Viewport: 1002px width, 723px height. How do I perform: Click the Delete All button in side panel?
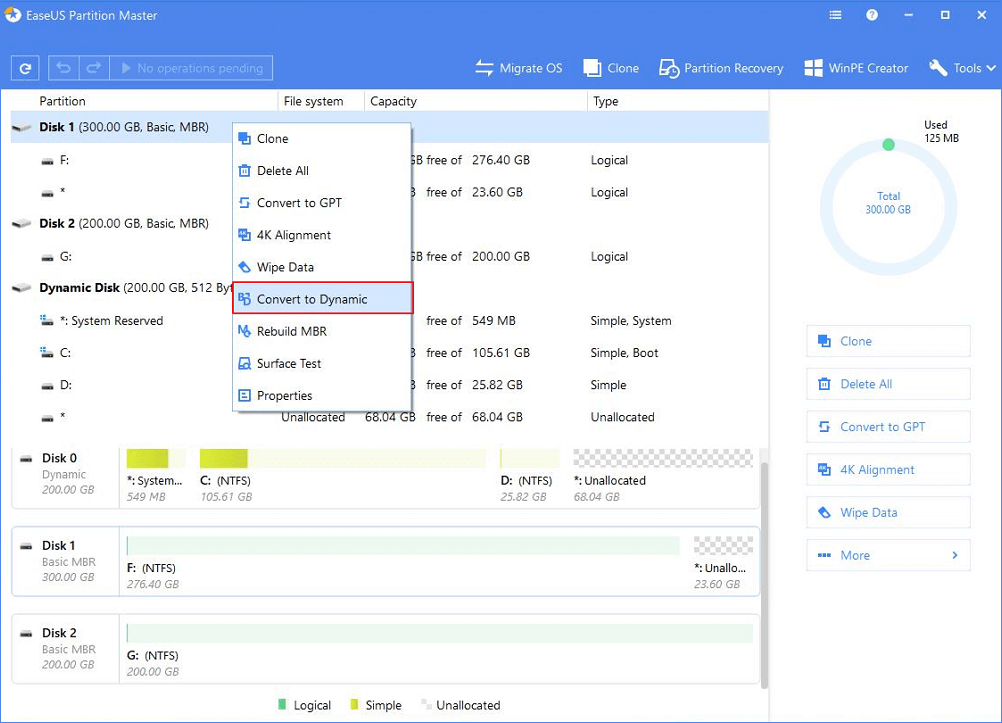[888, 384]
